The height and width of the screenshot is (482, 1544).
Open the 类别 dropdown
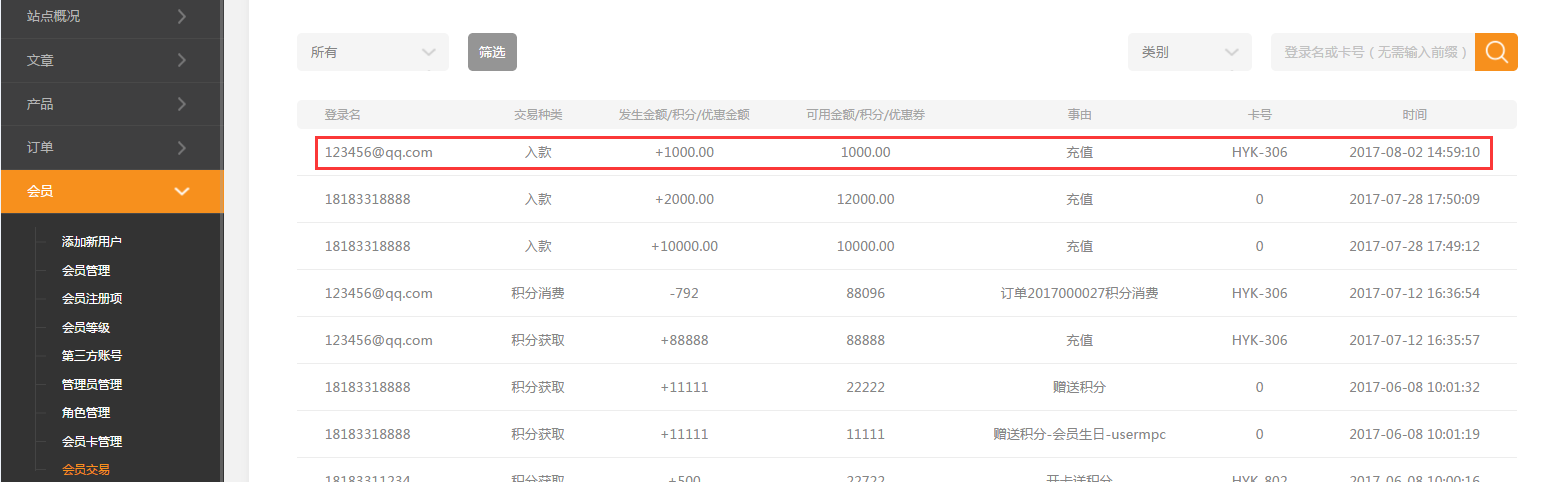(x=1189, y=52)
